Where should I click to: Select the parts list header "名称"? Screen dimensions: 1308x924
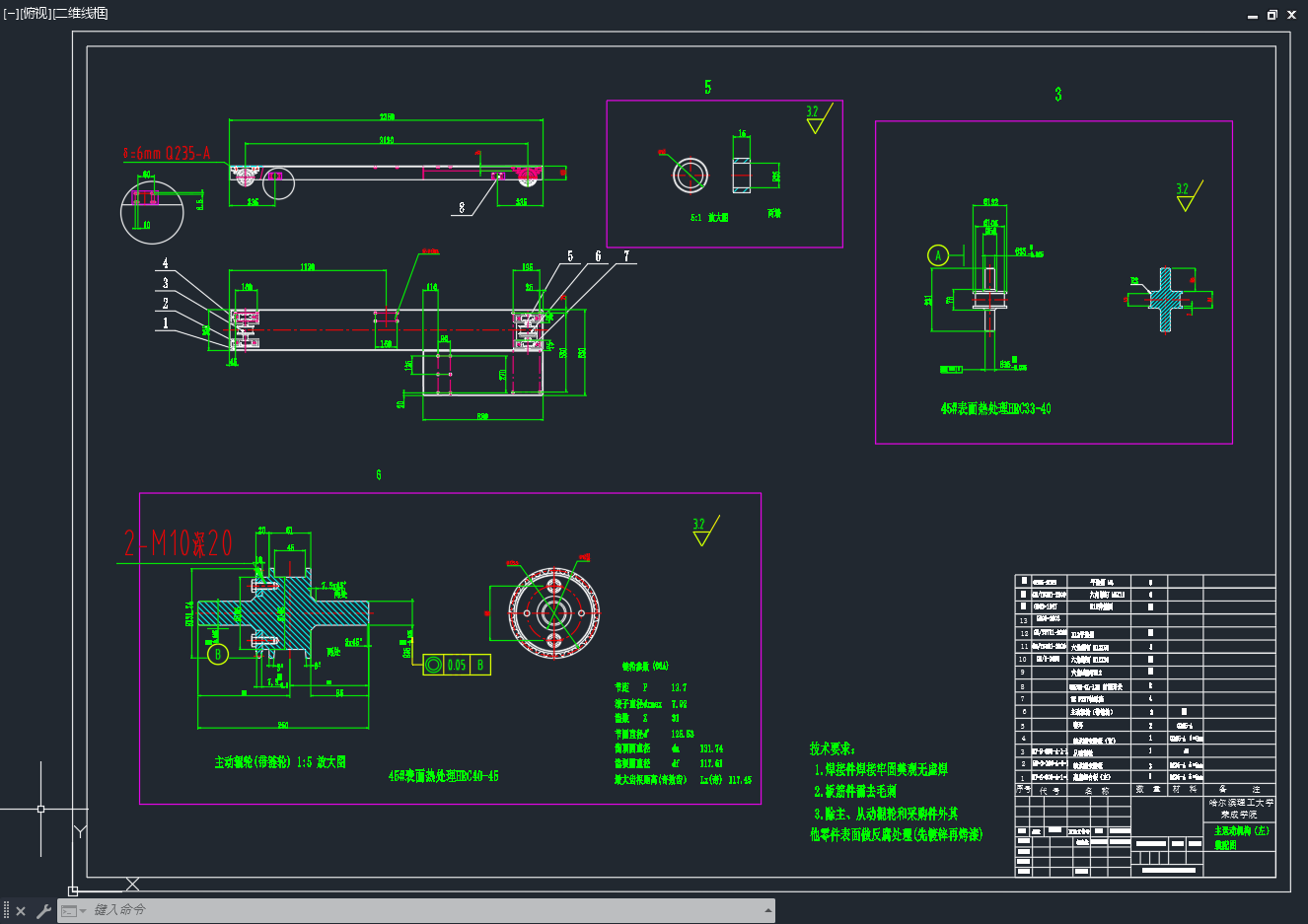pos(1097,790)
